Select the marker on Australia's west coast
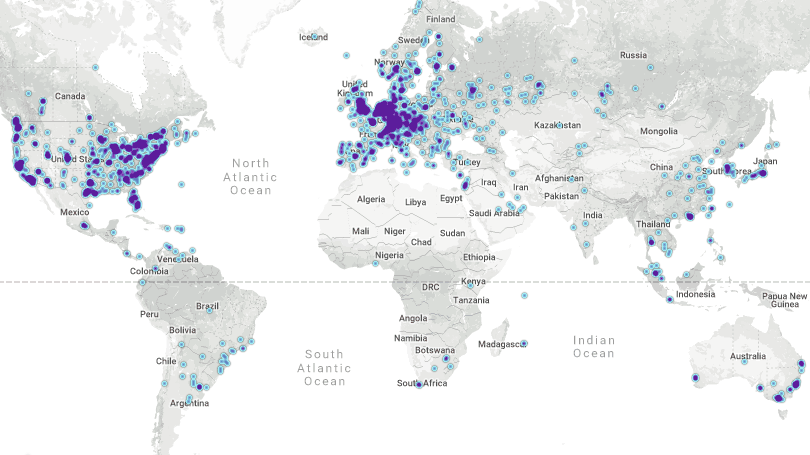 point(693,378)
